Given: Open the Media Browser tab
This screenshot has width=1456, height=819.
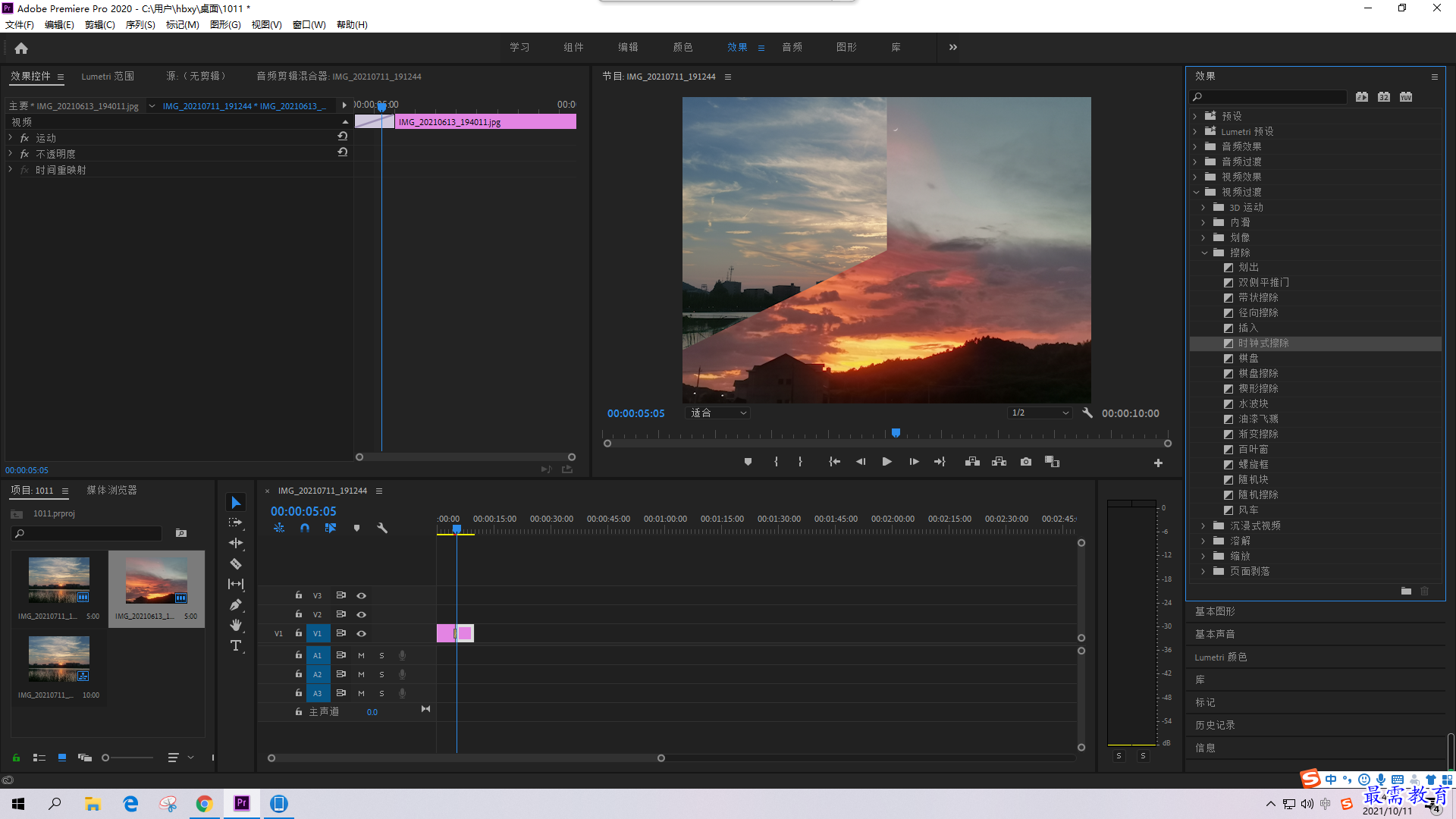Looking at the screenshot, I should 111,490.
